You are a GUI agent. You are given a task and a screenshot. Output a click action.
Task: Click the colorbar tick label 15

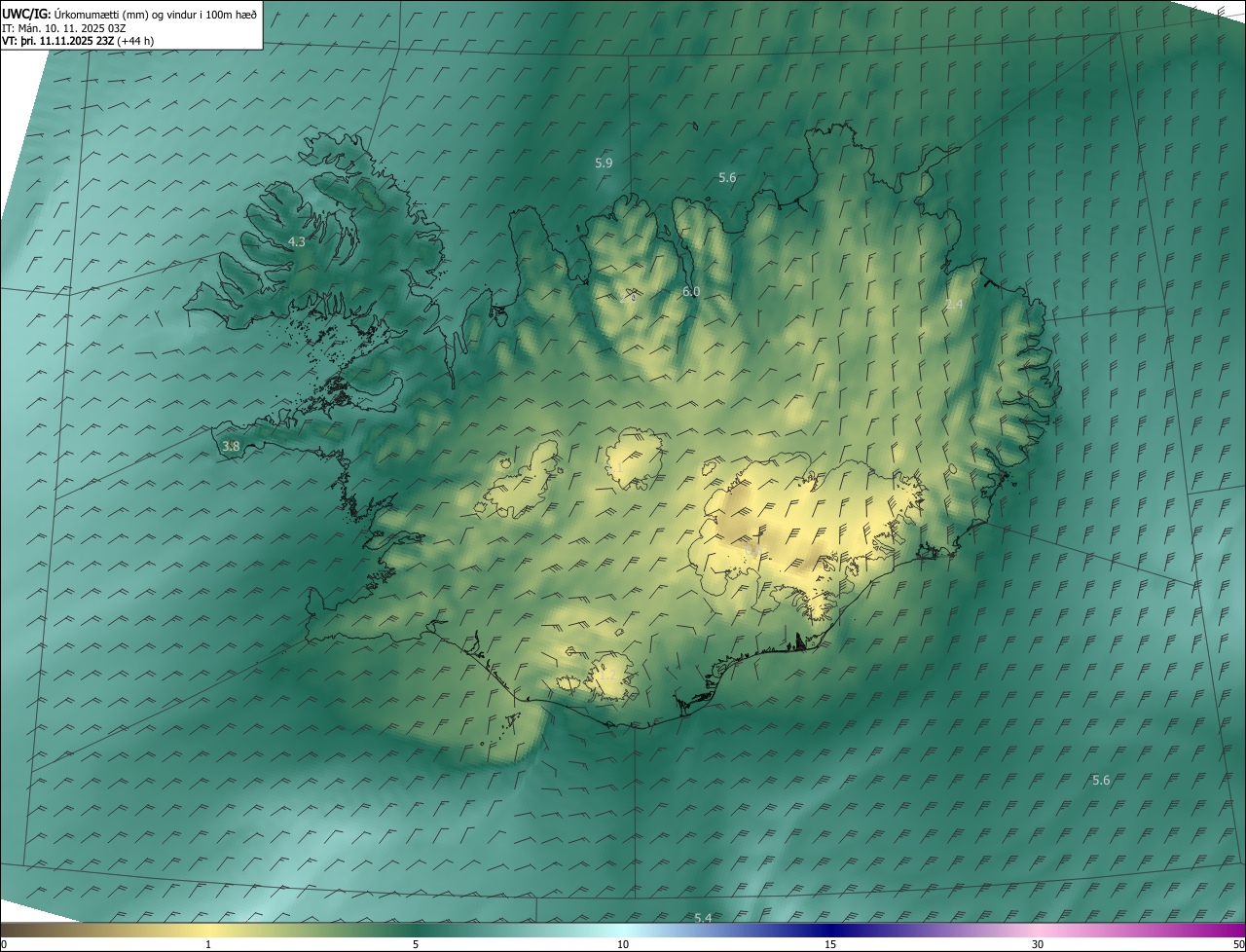(x=830, y=944)
